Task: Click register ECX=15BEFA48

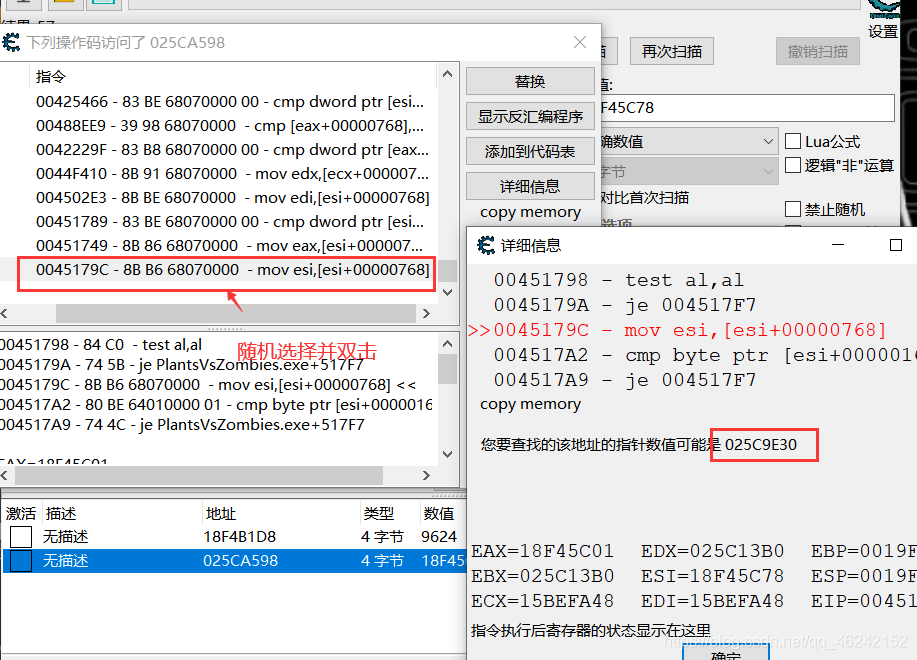Action: 542,601
